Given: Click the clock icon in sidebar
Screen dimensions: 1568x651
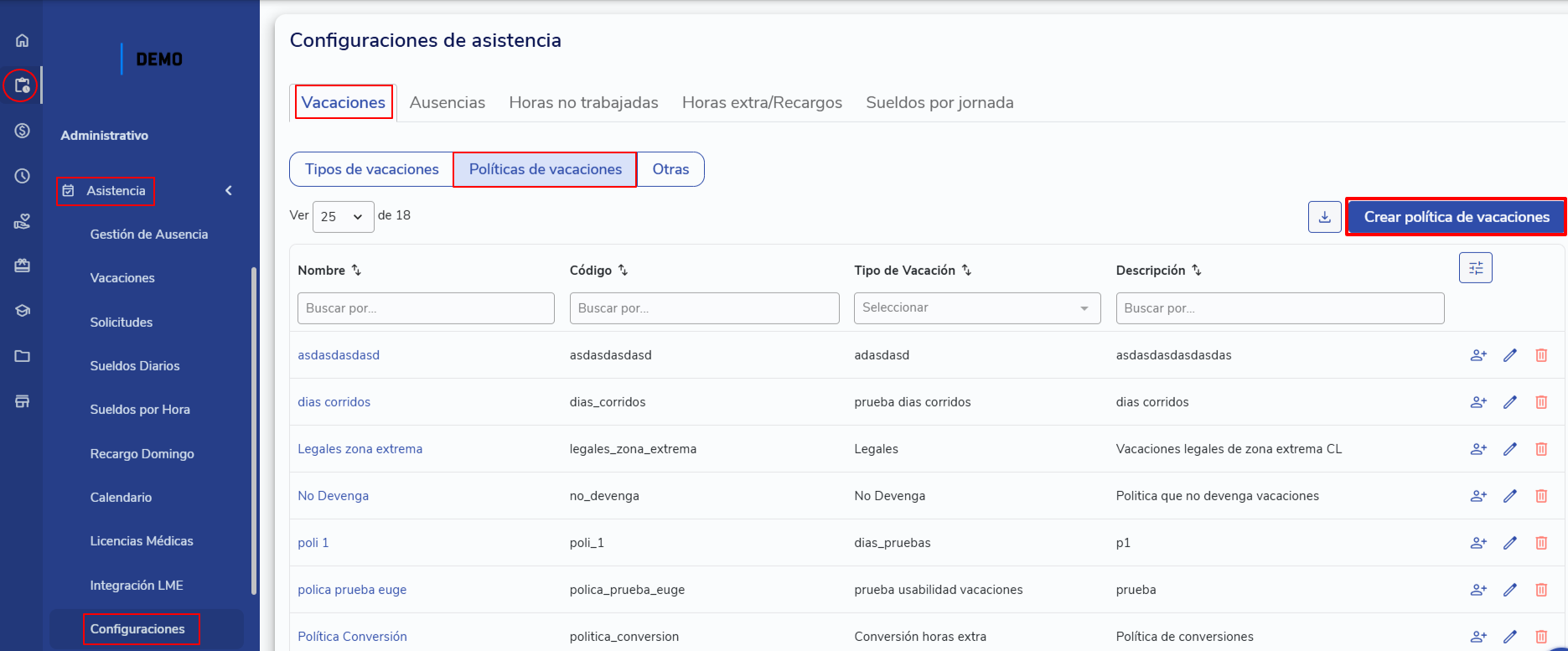Looking at the screenshot, I should coord(23,176).
